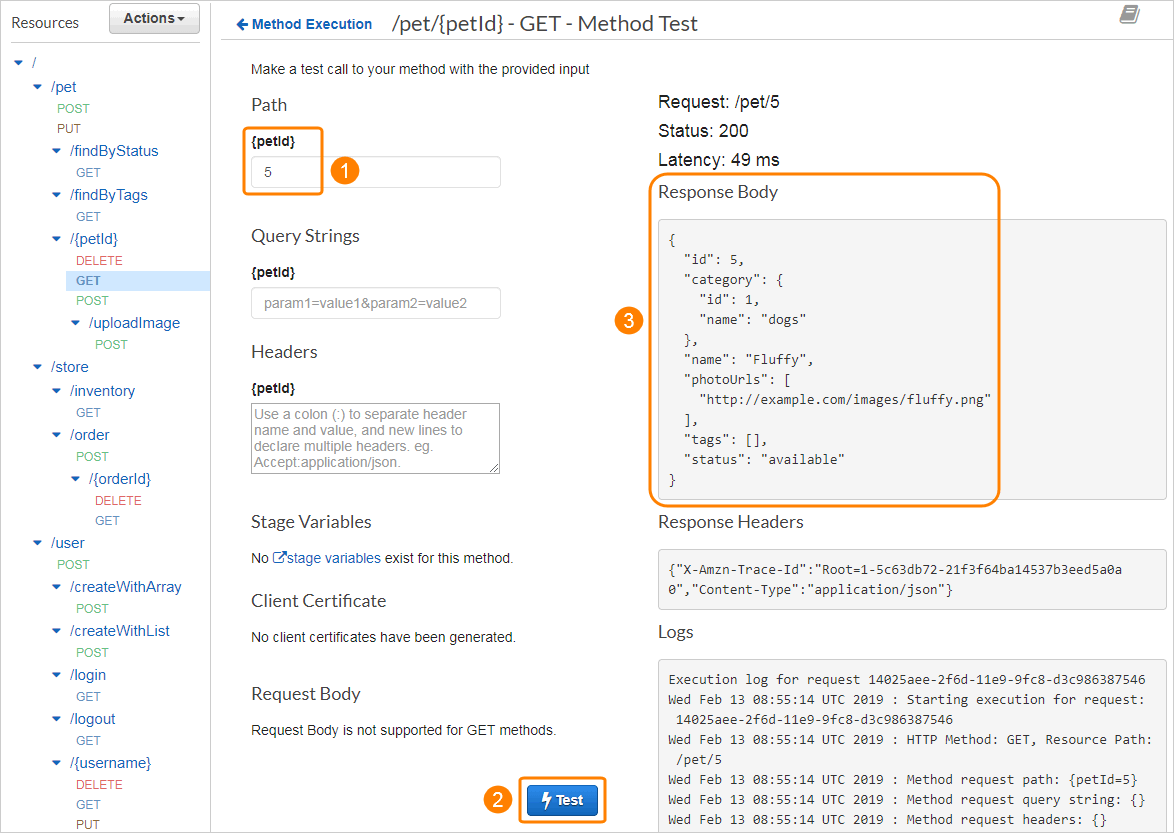This screenshot has height=833, width=1174.
Task: Click the Query Strings parameter input field
Action: (x=375, y=303)
